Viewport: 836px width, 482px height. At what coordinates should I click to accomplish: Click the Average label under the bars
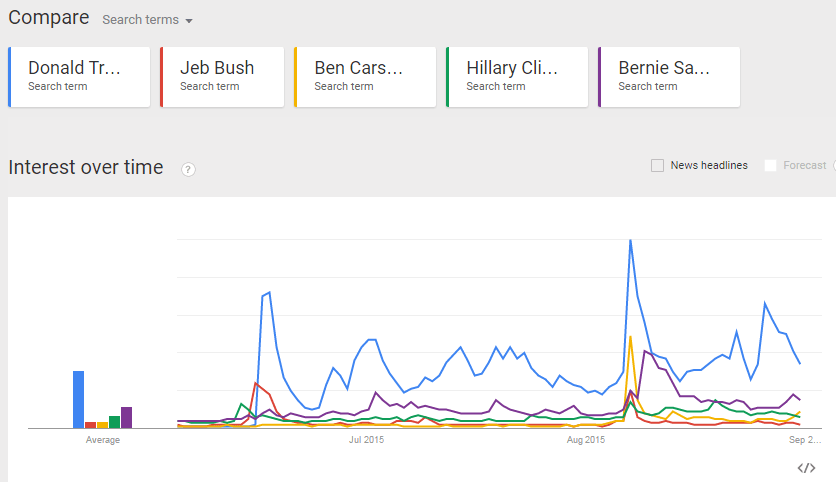coord(102,440)
